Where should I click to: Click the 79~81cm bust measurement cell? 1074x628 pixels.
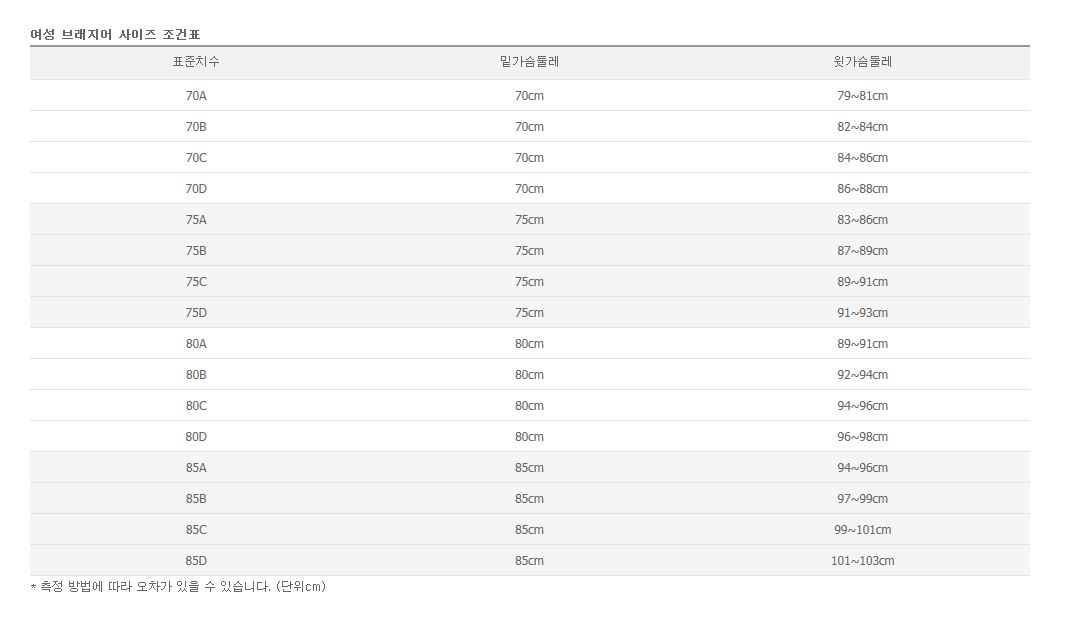(862, 96)
